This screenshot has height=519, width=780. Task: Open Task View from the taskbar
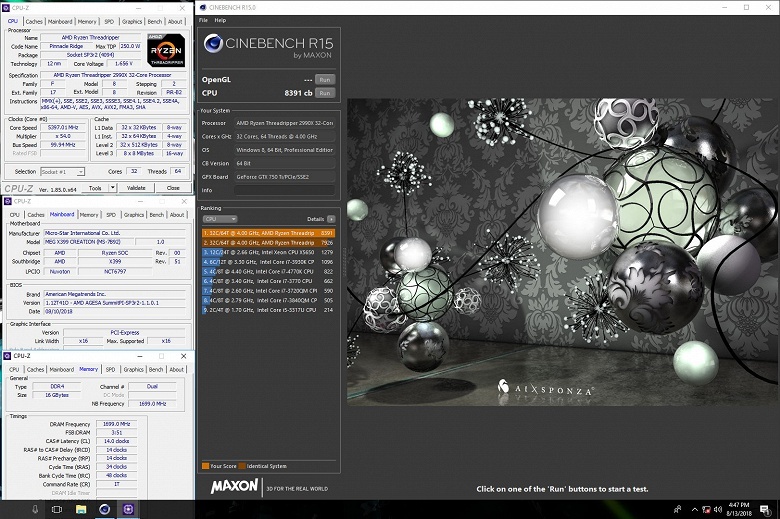[x=59, y=509]
